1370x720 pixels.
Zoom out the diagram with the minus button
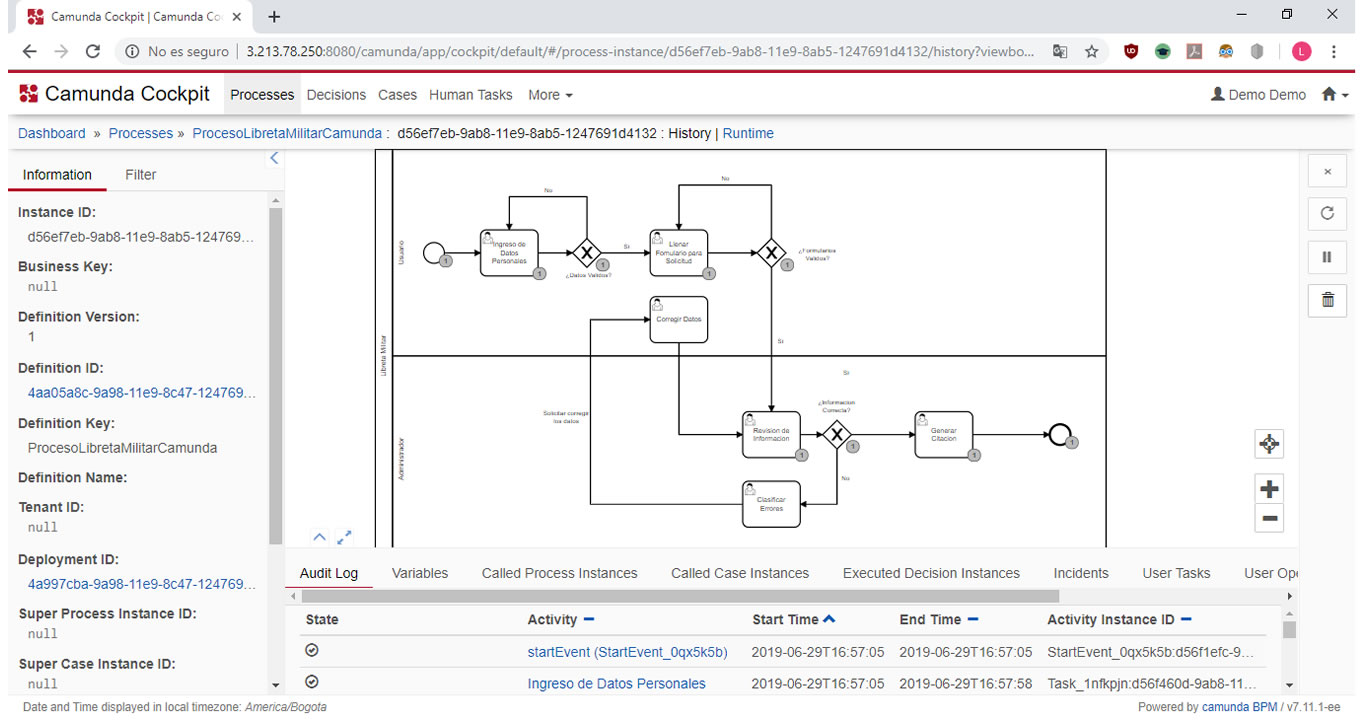(x=1269, y=518)
